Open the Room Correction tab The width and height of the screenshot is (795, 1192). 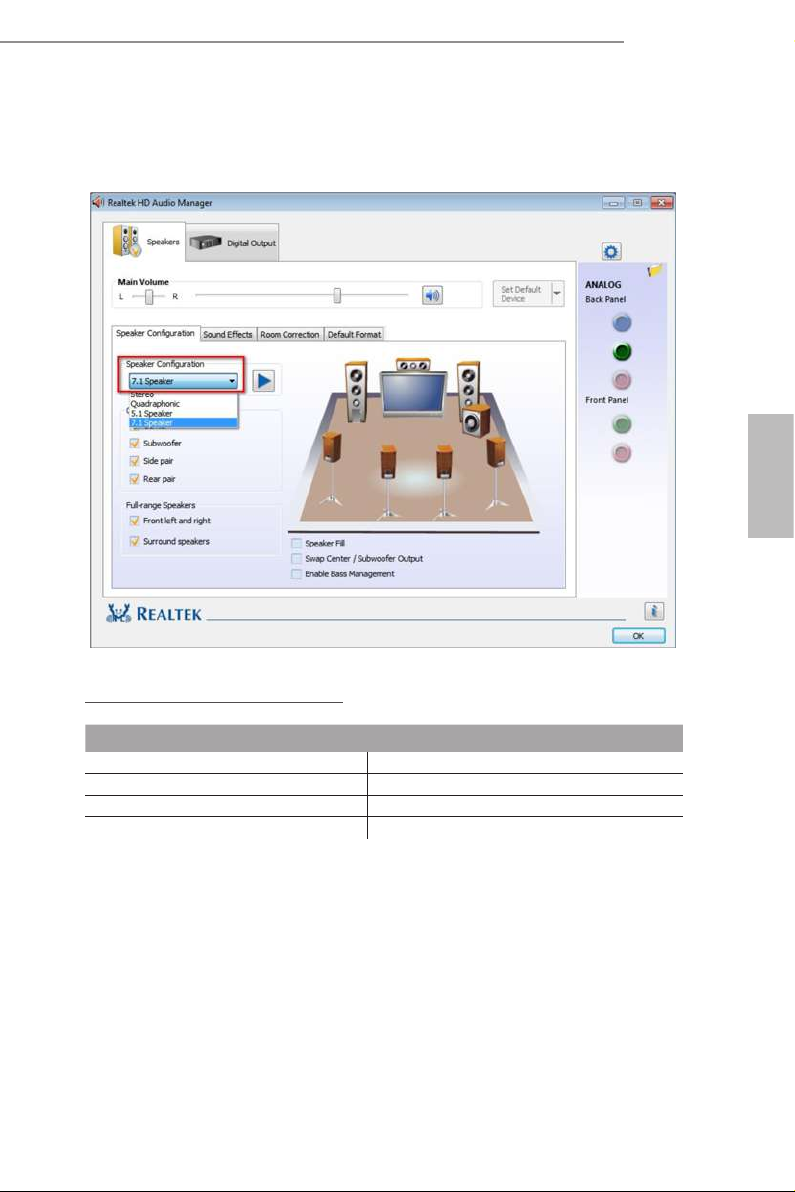[290, 334]
